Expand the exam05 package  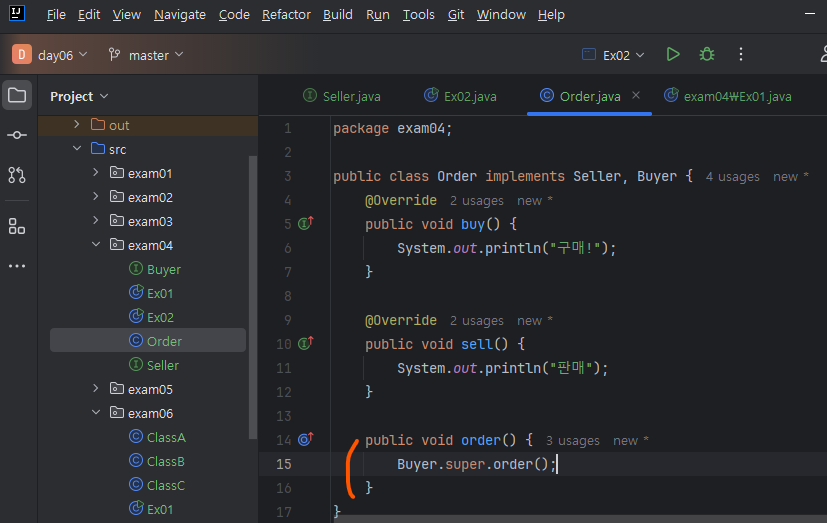coord(95,389)
